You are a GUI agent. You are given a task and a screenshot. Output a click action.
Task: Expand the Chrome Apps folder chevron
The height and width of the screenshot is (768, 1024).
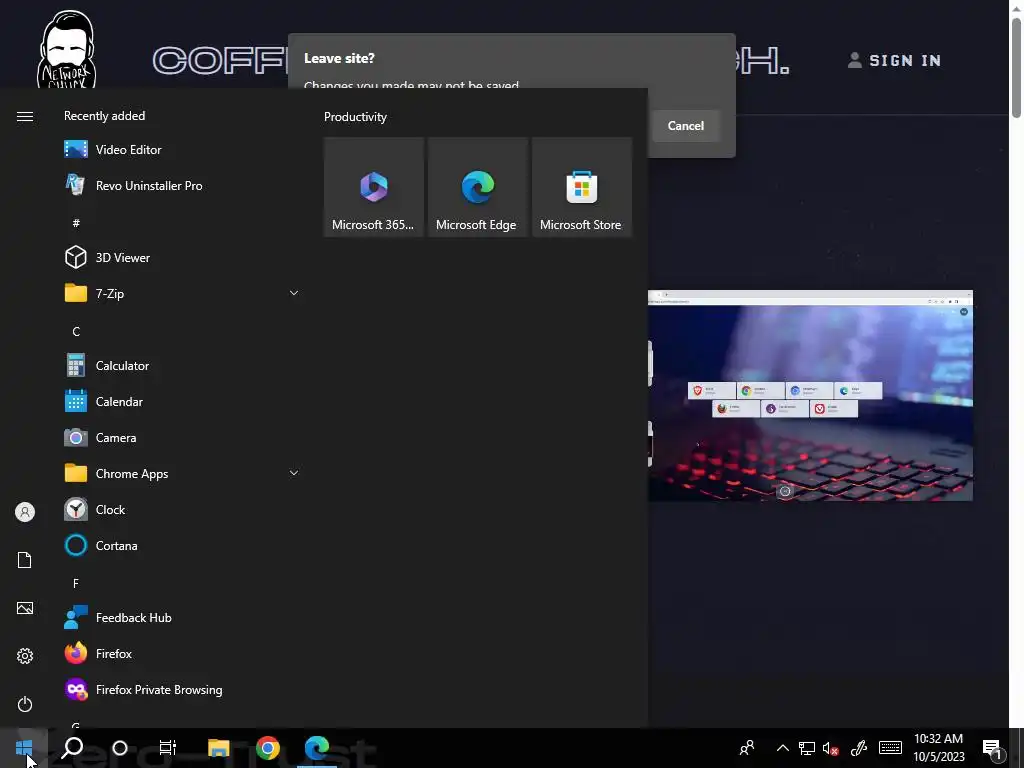click(x=294, y=473)
